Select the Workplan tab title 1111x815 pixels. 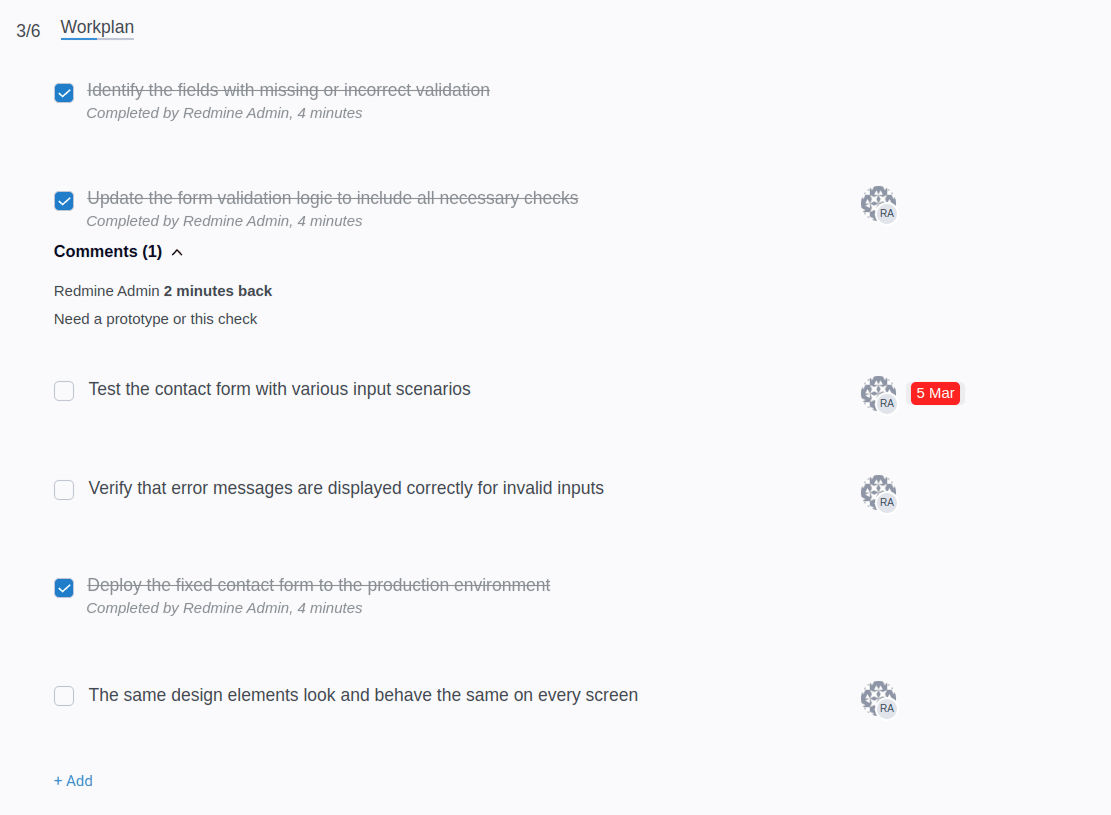coord(97,27)
